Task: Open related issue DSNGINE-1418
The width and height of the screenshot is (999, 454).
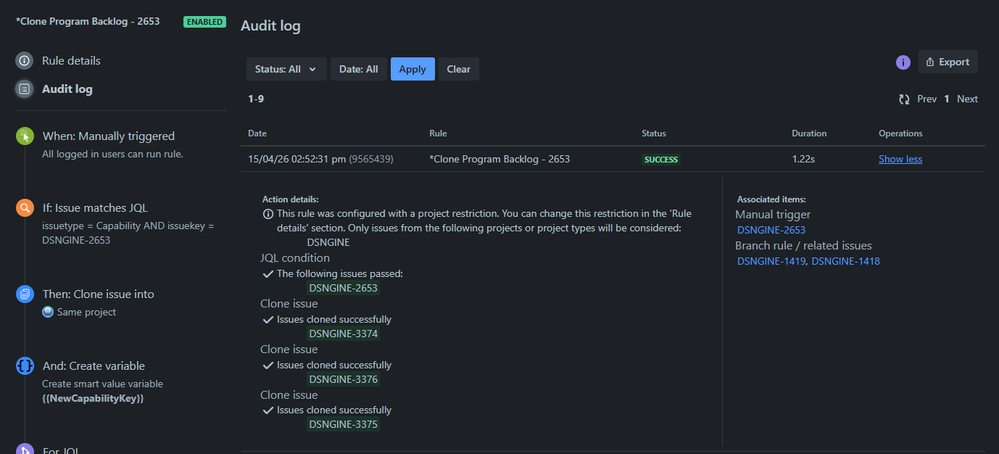Action: click(845, 261)
